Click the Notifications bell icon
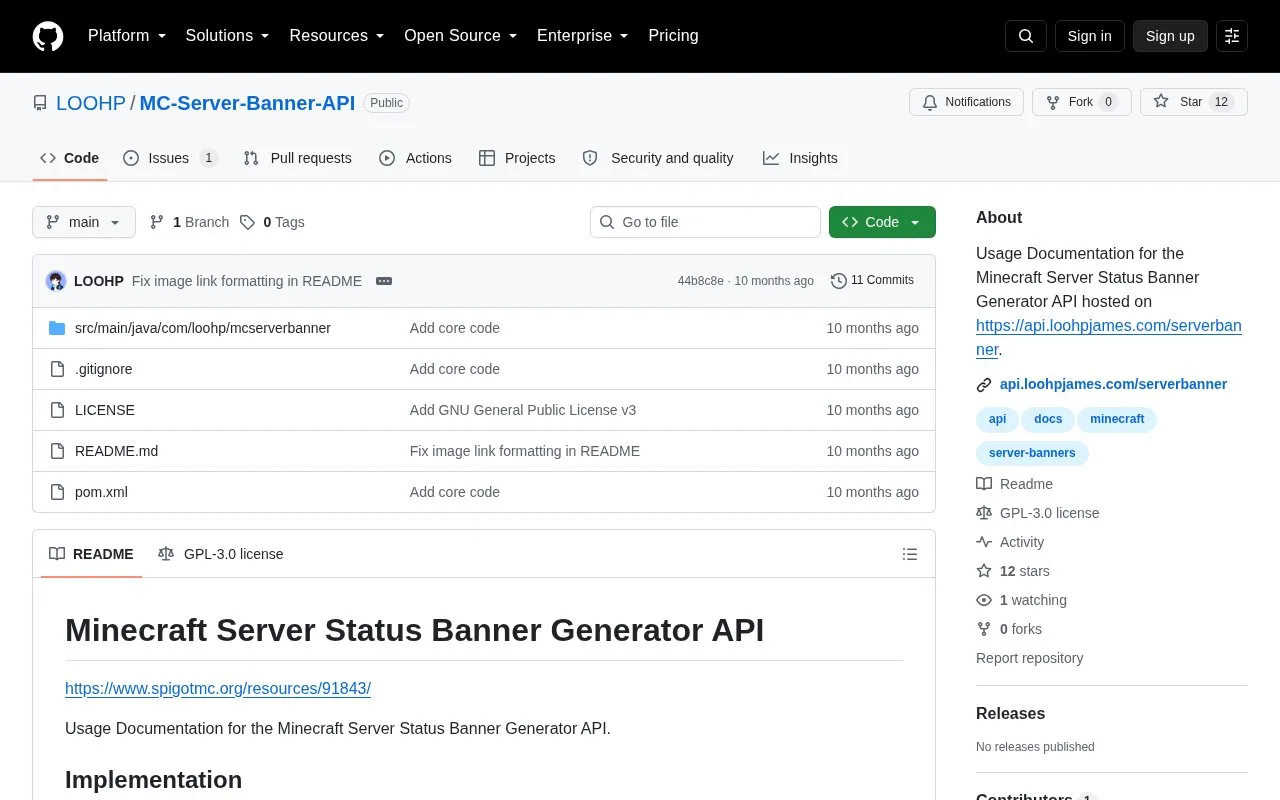This screenshot has width=1280, height=800. coord(930,102)
